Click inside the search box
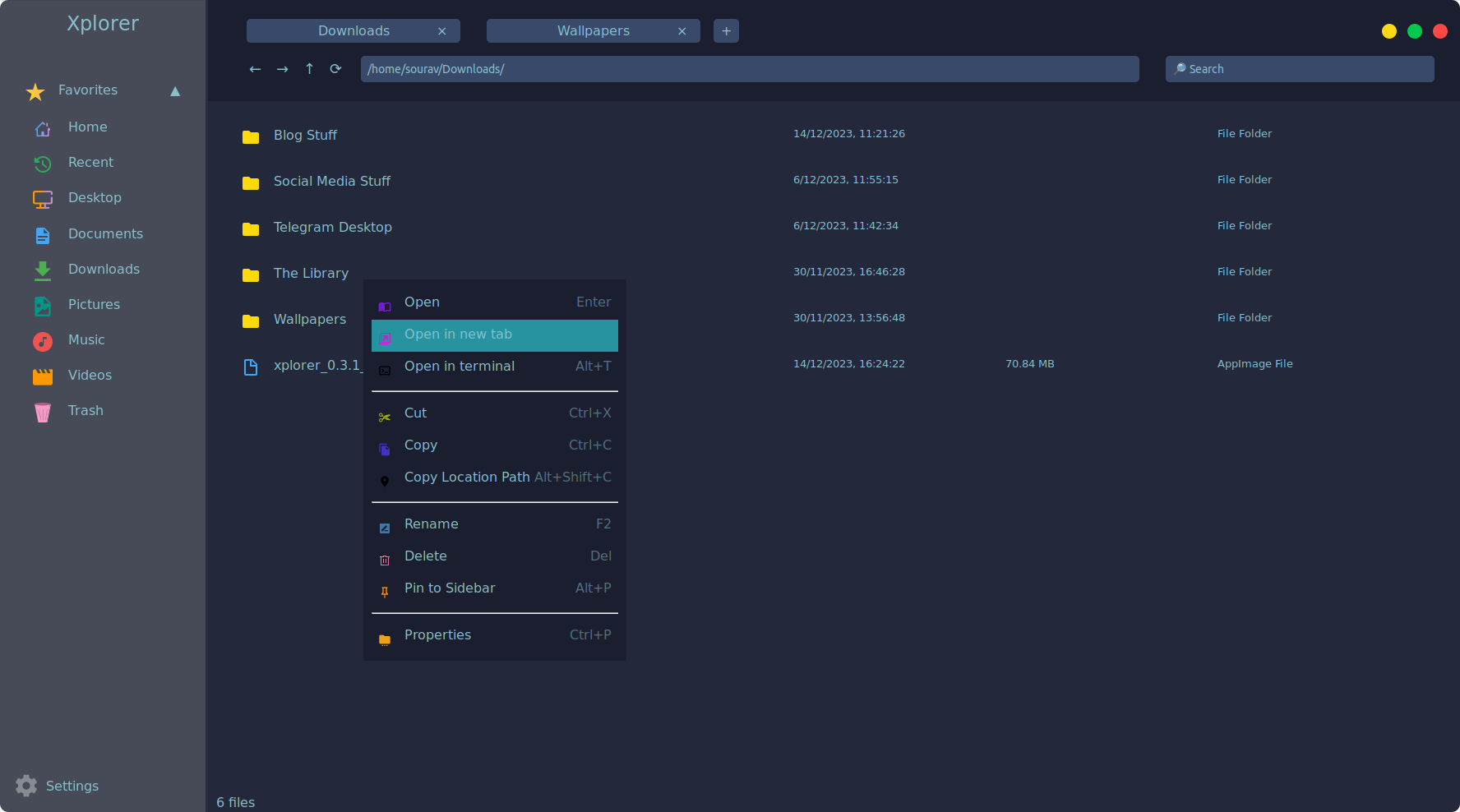 1299,69
